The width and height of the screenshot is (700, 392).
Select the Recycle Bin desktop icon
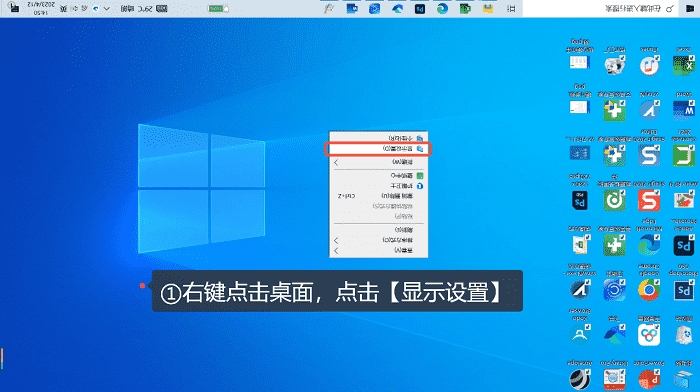point(683,335)
